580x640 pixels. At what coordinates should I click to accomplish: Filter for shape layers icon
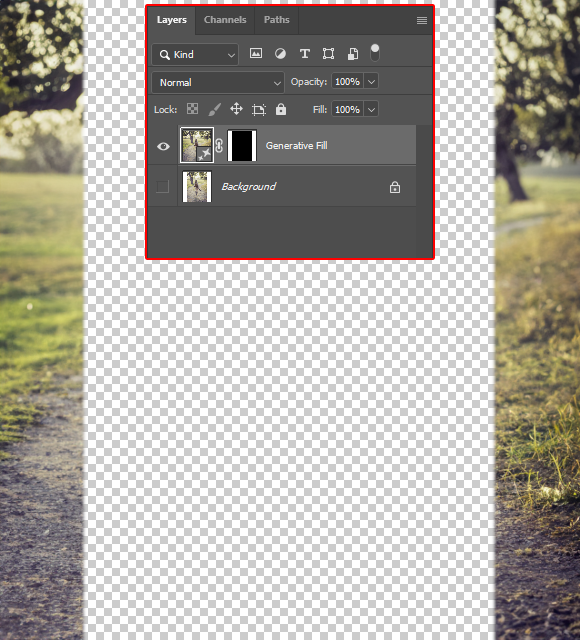(328, 53)
